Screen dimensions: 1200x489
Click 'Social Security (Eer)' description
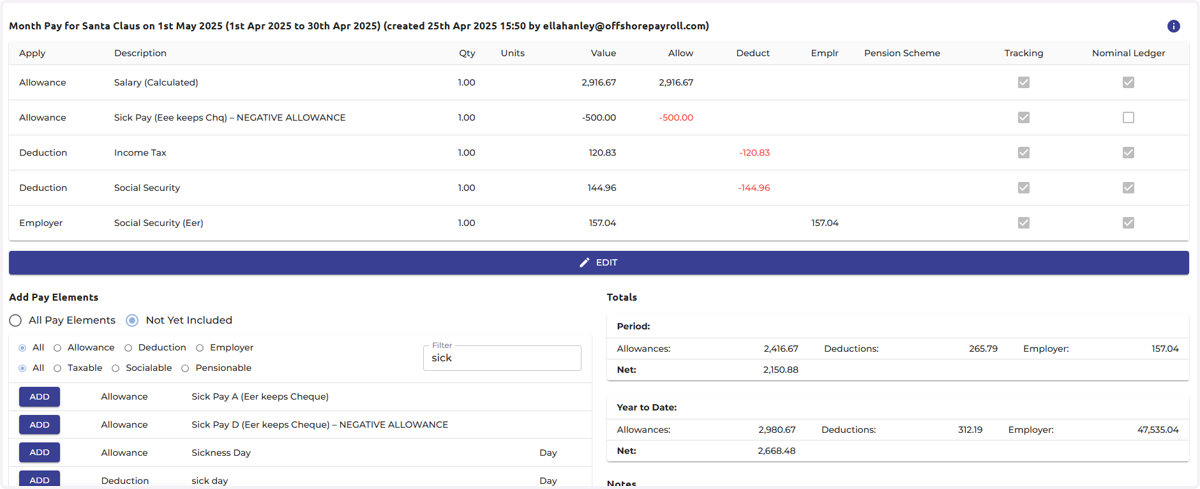[x=158, y=223]
